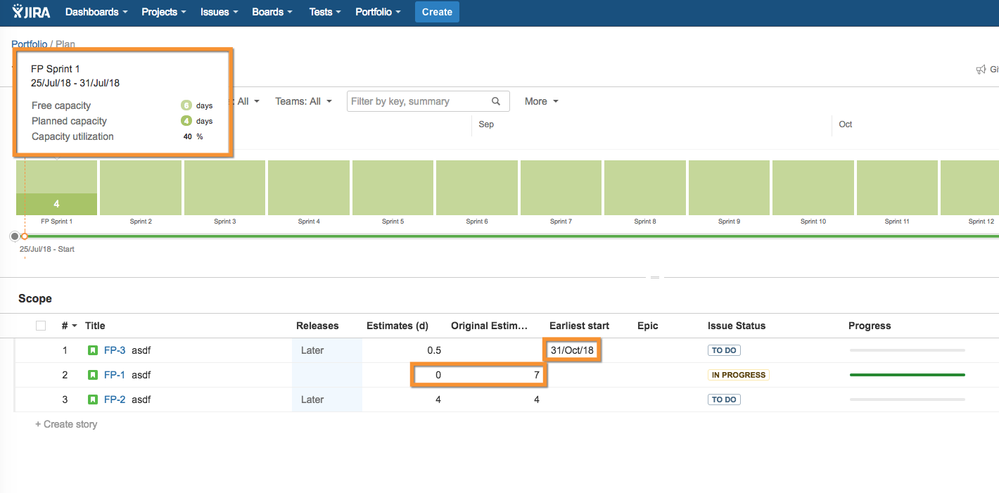This screenshot has height=493, width=999.
Task: Open the Portfolio menu
Action: click(x=378, y=11)
